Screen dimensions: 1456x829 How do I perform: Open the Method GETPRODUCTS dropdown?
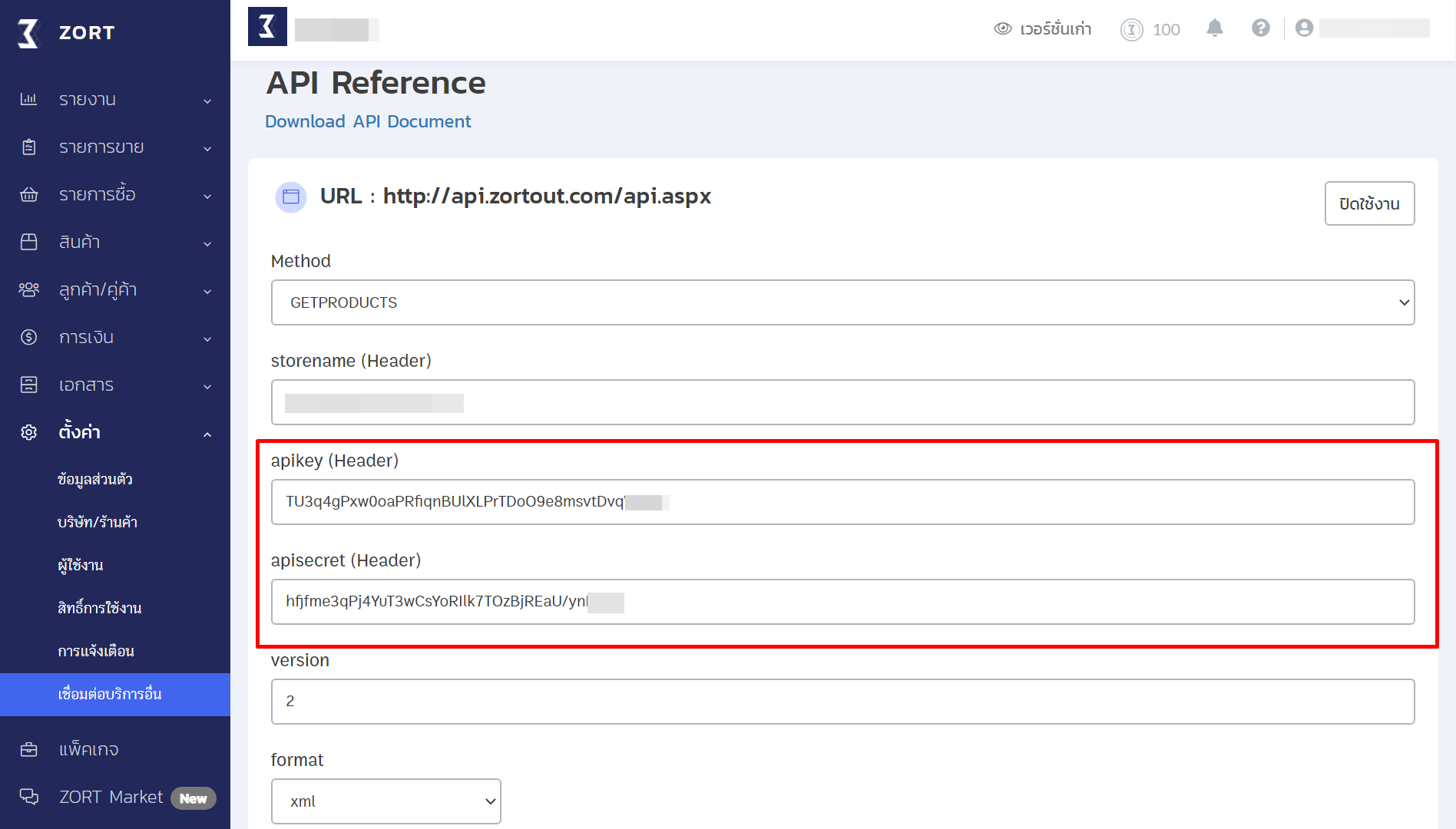click(x=842, y=302)
